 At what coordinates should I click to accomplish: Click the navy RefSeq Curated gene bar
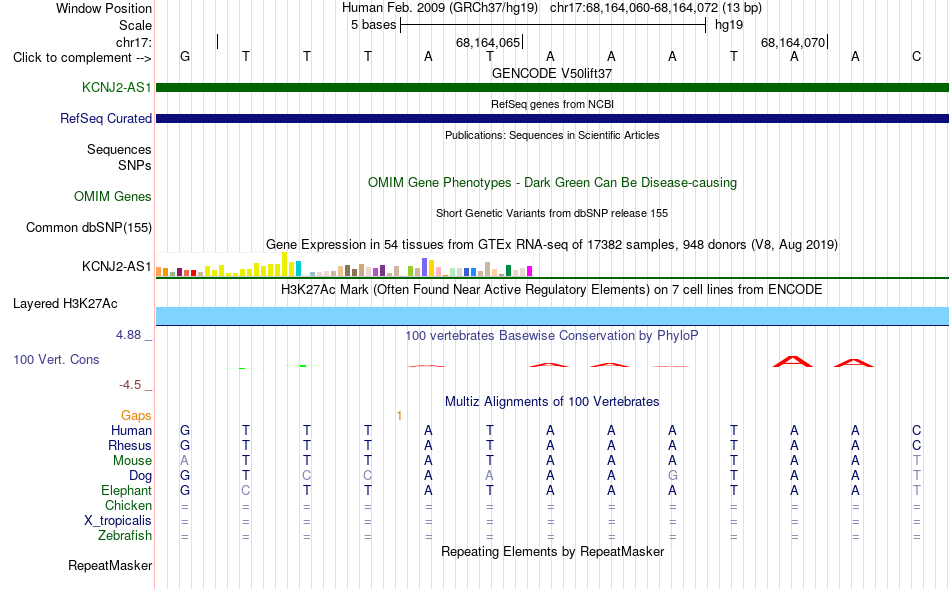point(552,119)
